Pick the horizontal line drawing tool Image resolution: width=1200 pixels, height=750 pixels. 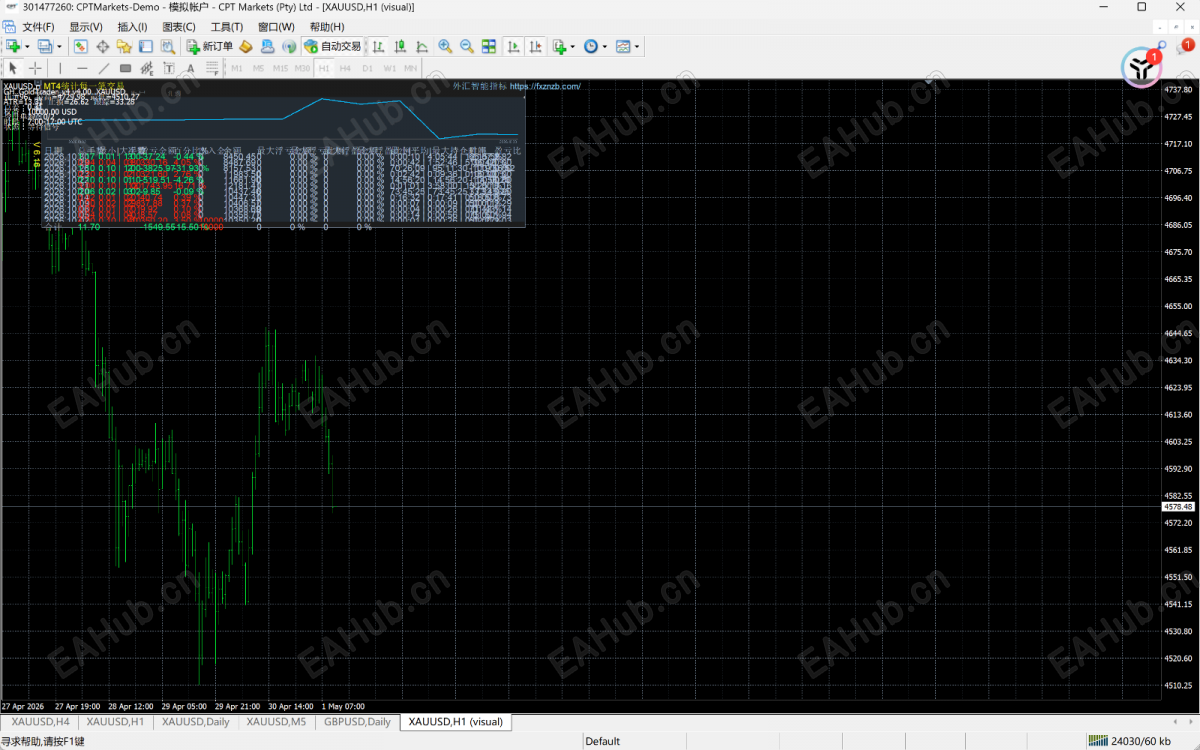[82, 68]
